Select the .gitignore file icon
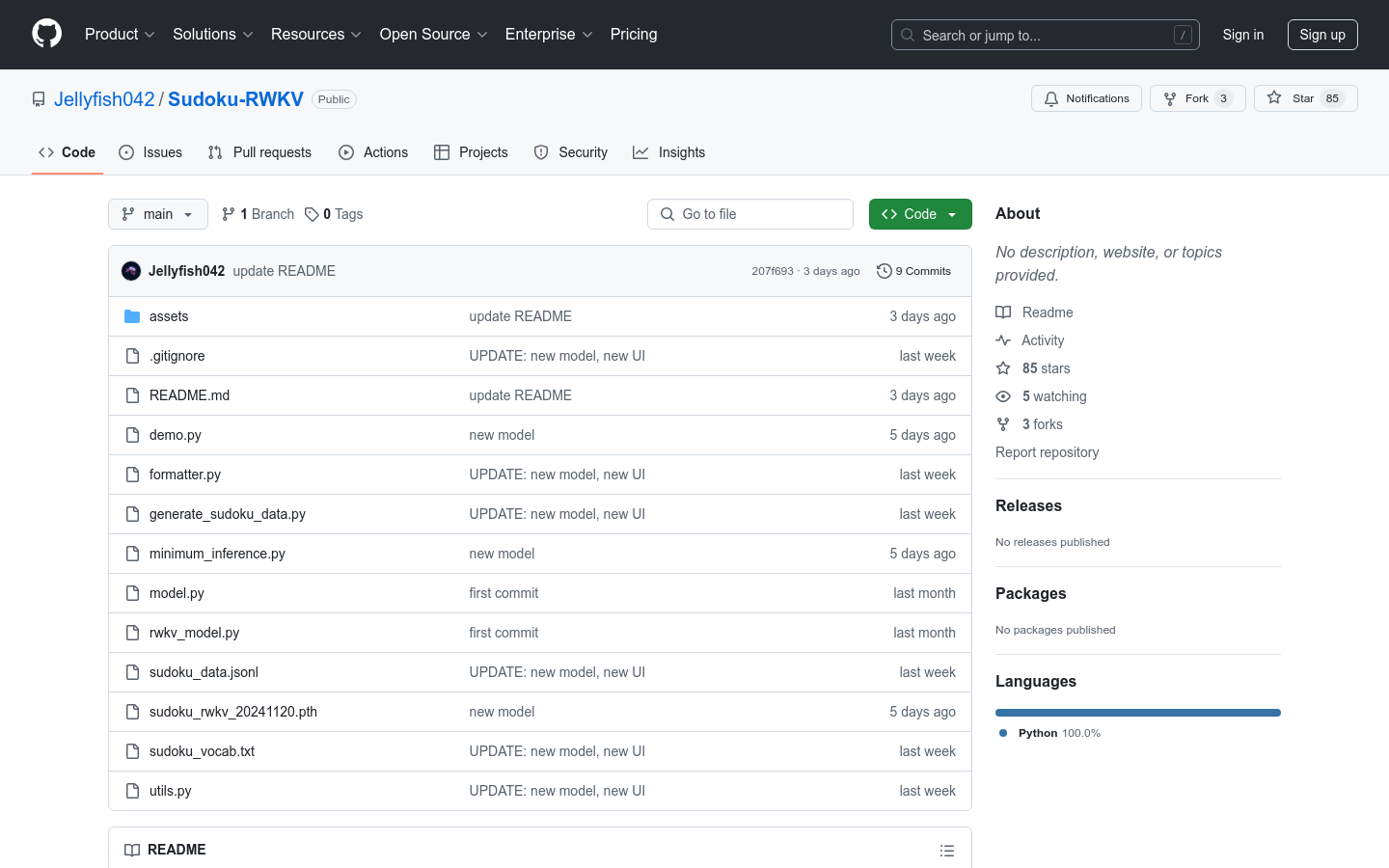Image resolution: width=1389 pixels, height=868 pixels. tap(132, 356)
